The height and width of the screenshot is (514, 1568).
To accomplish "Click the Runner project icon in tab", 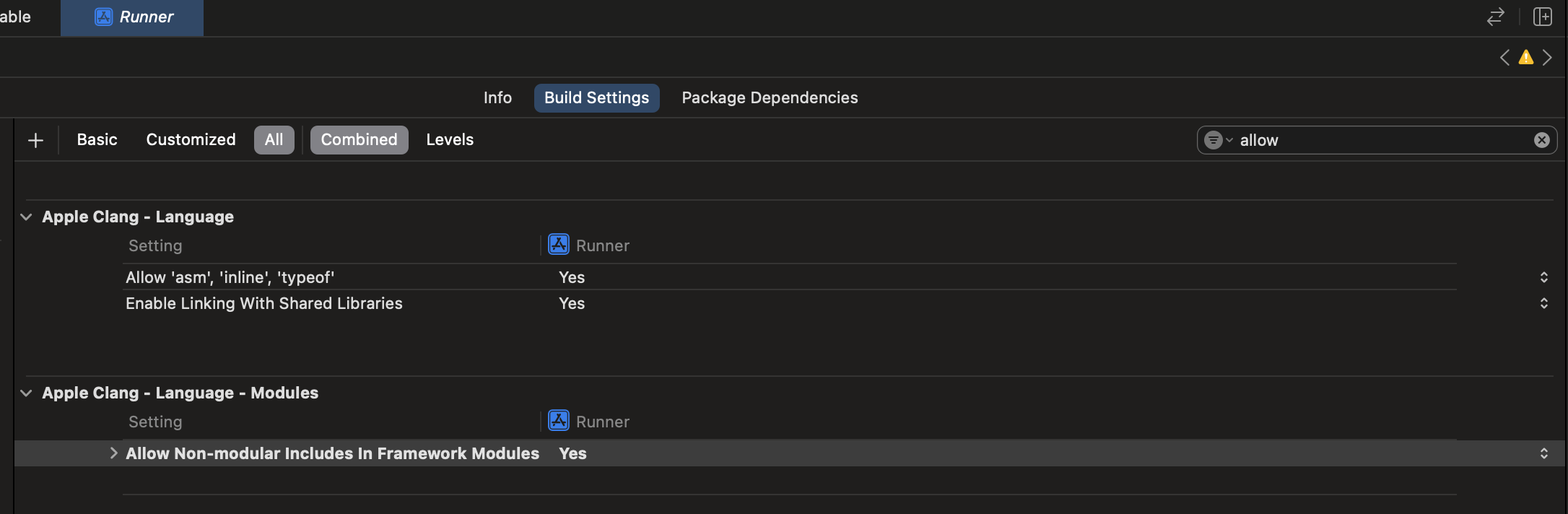I will click(104, 17).
